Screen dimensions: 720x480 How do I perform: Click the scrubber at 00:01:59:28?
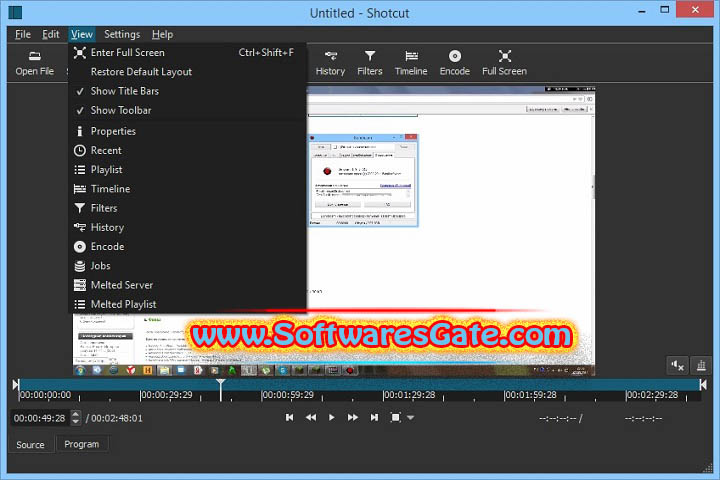(530, 395)
